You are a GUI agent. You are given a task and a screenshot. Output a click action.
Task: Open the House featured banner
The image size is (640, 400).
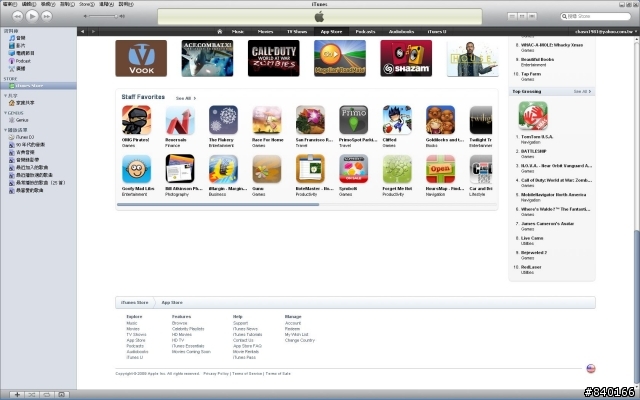[472, 58]
